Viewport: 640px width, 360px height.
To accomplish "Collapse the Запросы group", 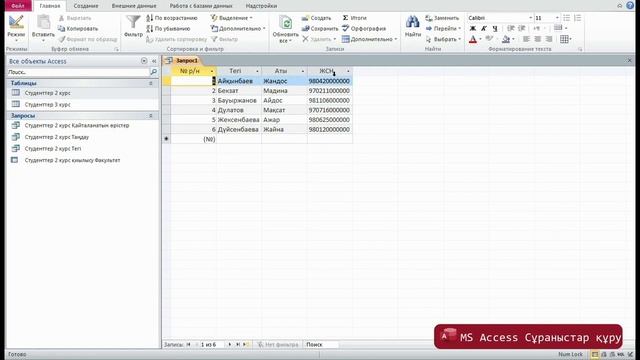I will tap(151, 116).
